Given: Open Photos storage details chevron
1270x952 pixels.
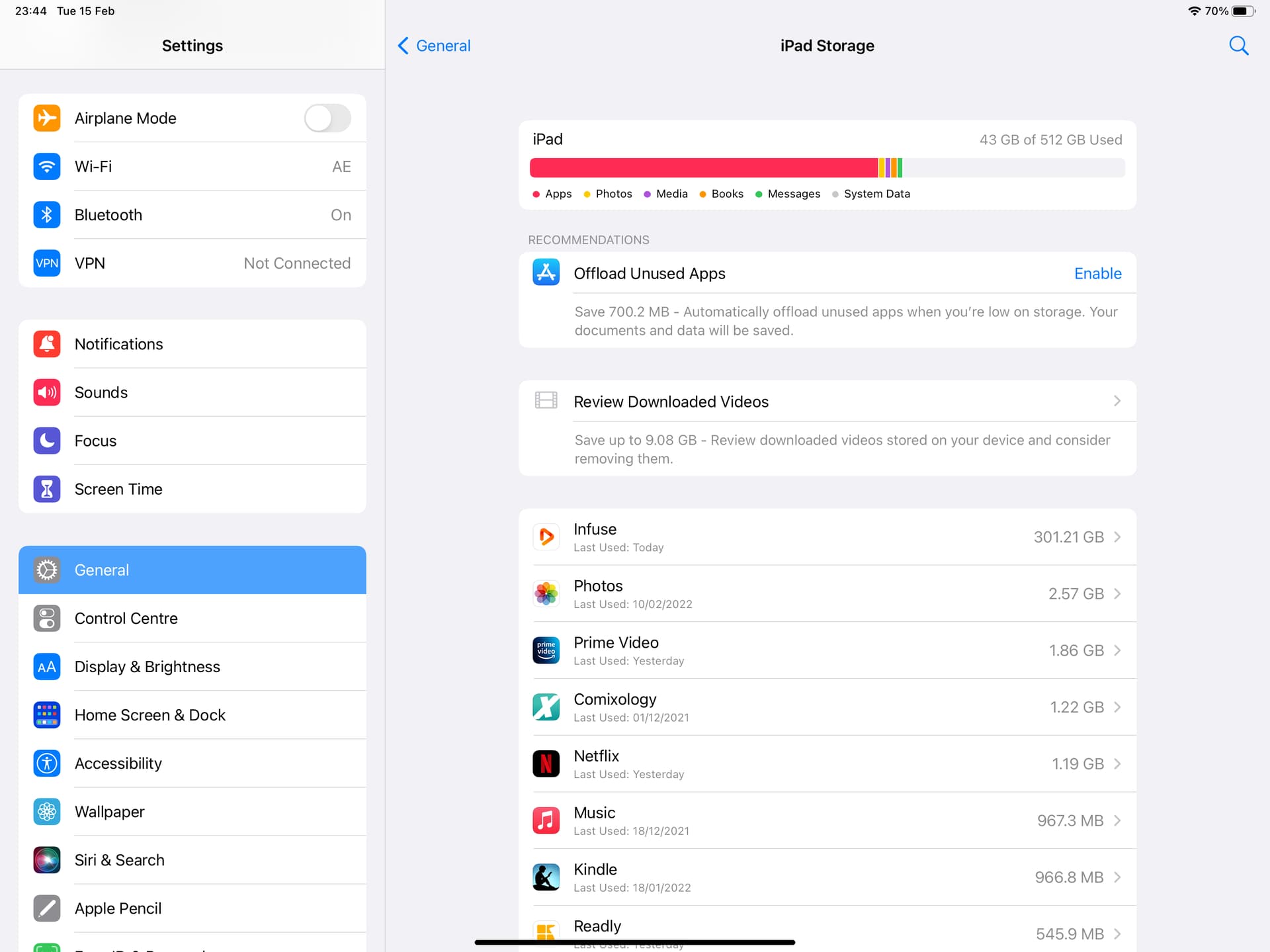Looking at the screenshot, I should [x=1117, y=593].
